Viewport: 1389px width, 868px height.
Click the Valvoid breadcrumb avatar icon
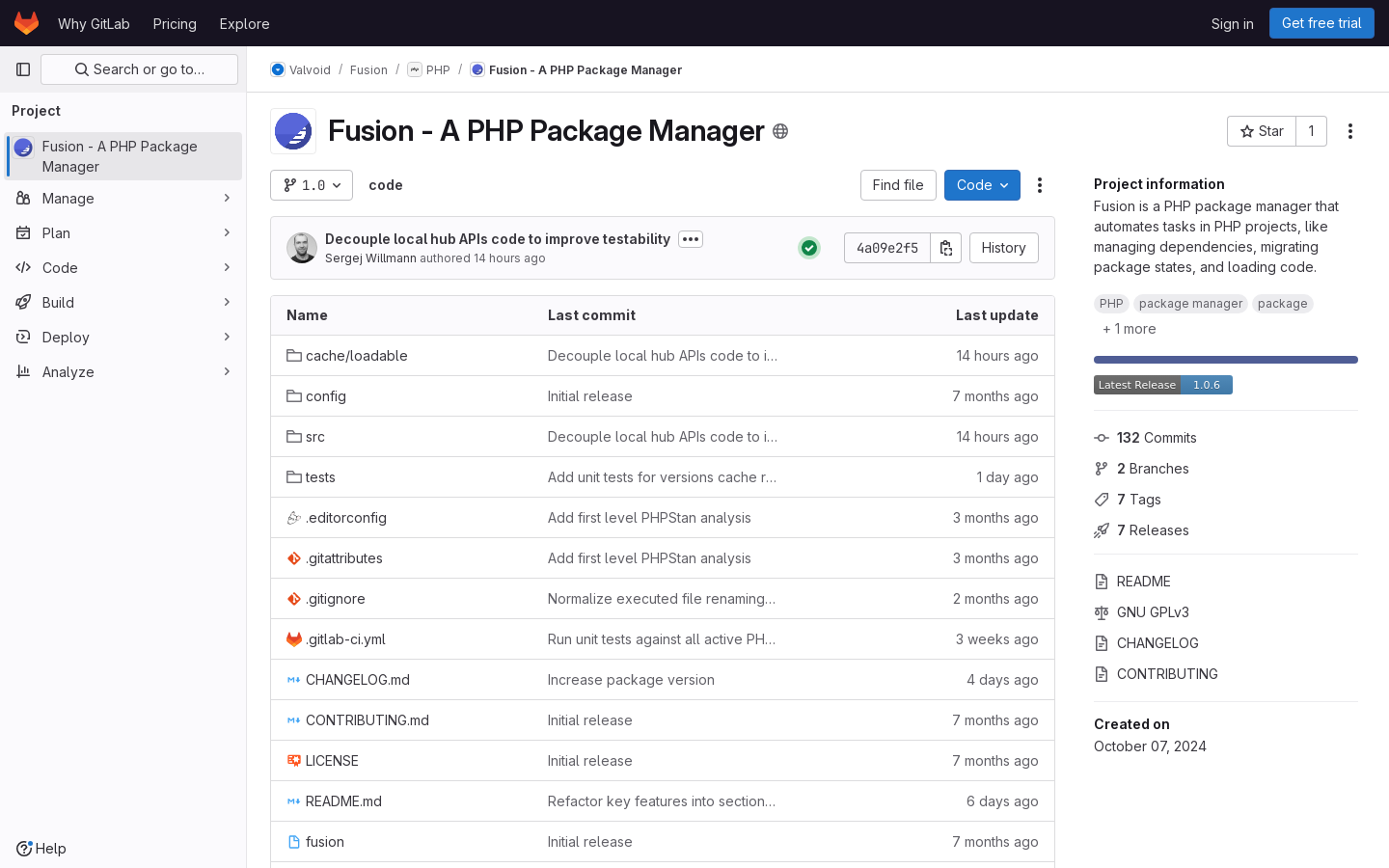(x=278, y=69)
